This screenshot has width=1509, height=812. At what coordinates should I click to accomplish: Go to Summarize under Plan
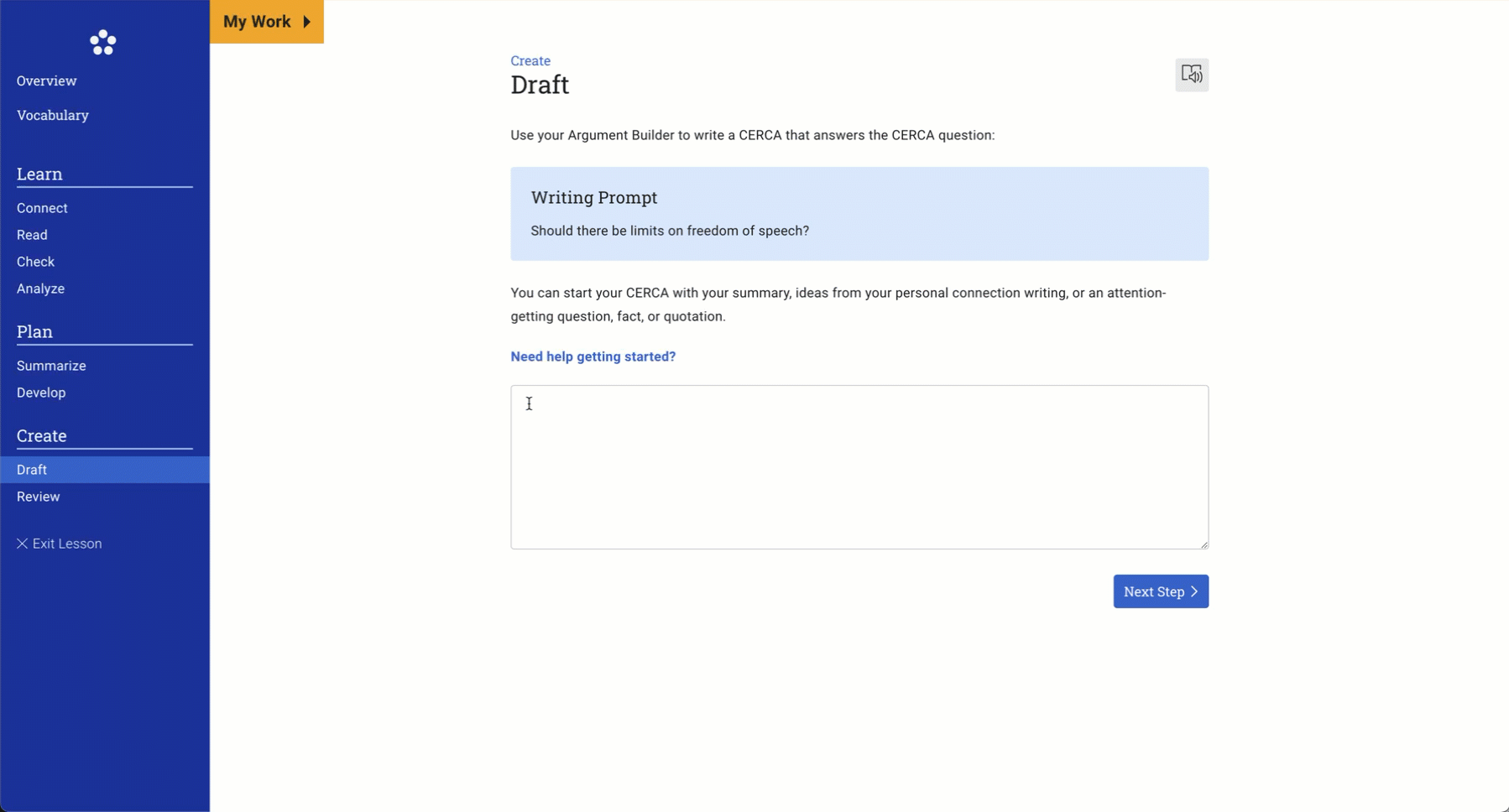[51, 366]
